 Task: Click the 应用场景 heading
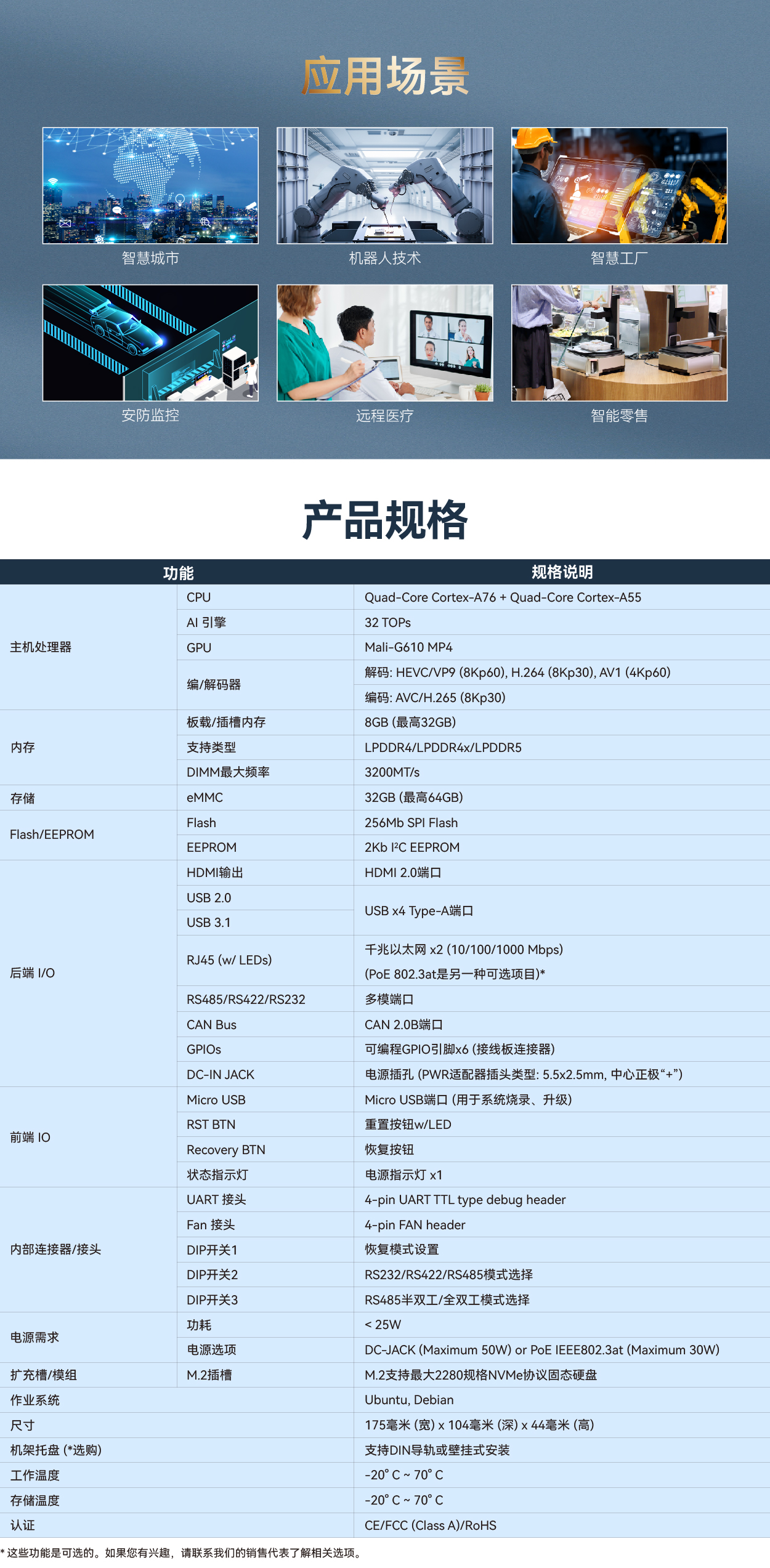(386, 76)
